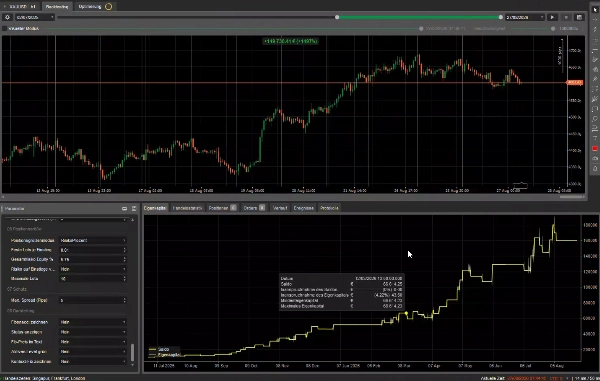Image resolution: width=600 pixels, height=381 pixels.
Task: Switch to the Backtesting tab
Action: coord(57,7)
